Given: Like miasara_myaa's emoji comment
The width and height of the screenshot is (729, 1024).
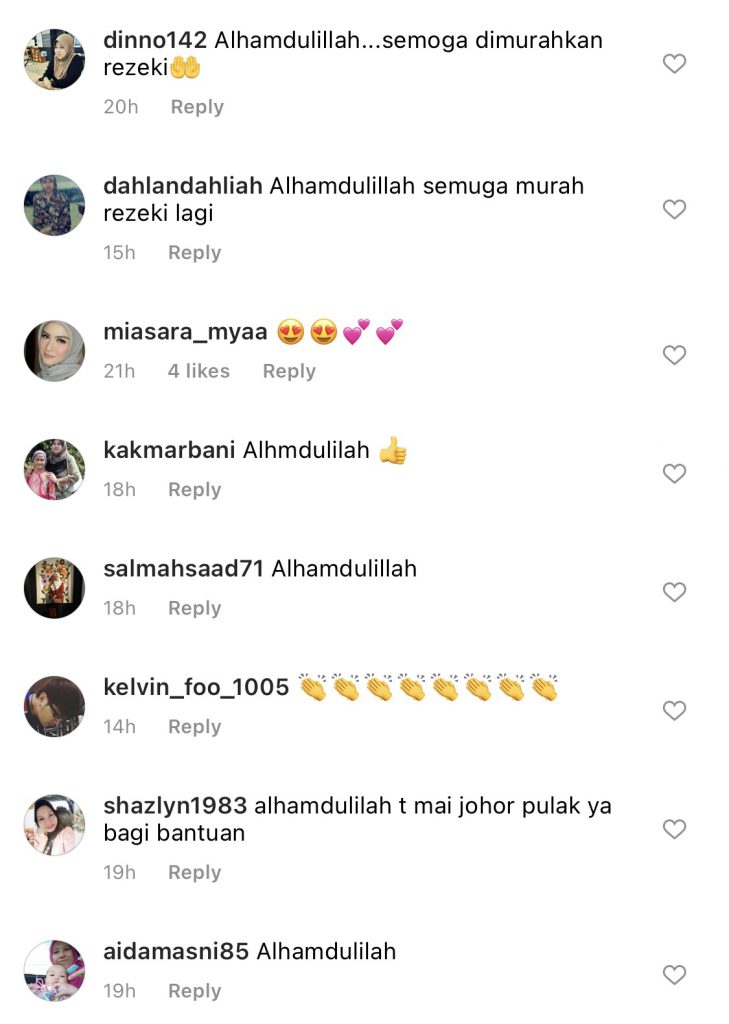Looking at the screenshot, I should [674, 355].
